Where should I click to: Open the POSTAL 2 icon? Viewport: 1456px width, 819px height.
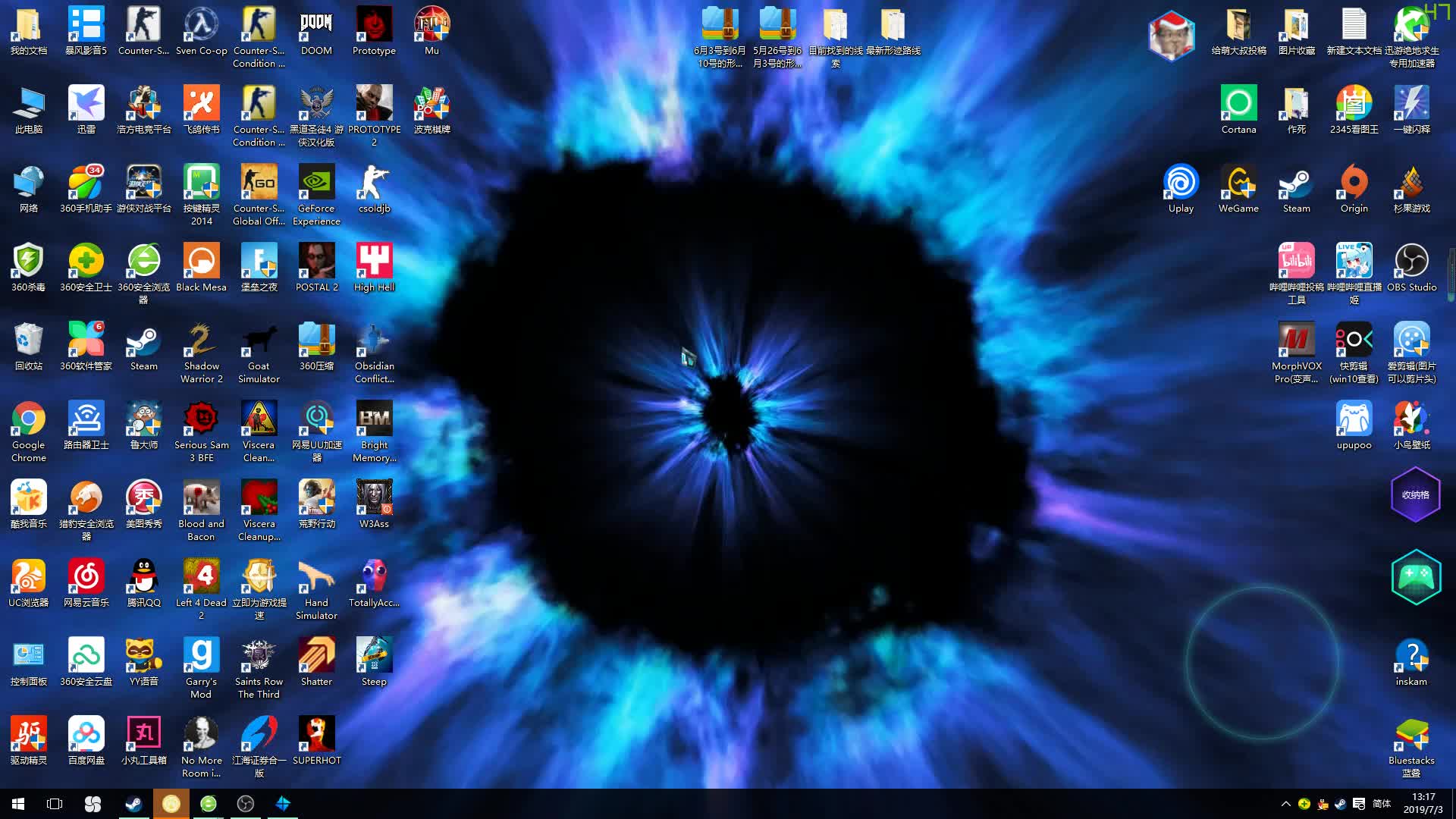pos(316,268)
